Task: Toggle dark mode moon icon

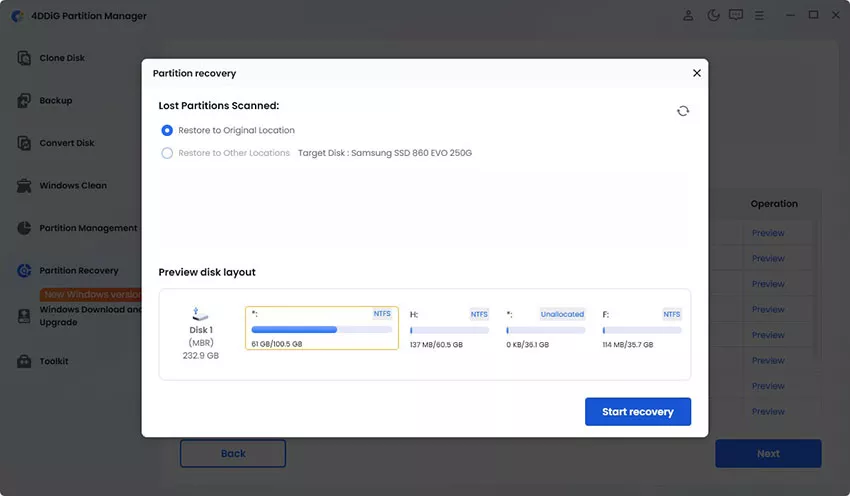Action: coord(713,15)
